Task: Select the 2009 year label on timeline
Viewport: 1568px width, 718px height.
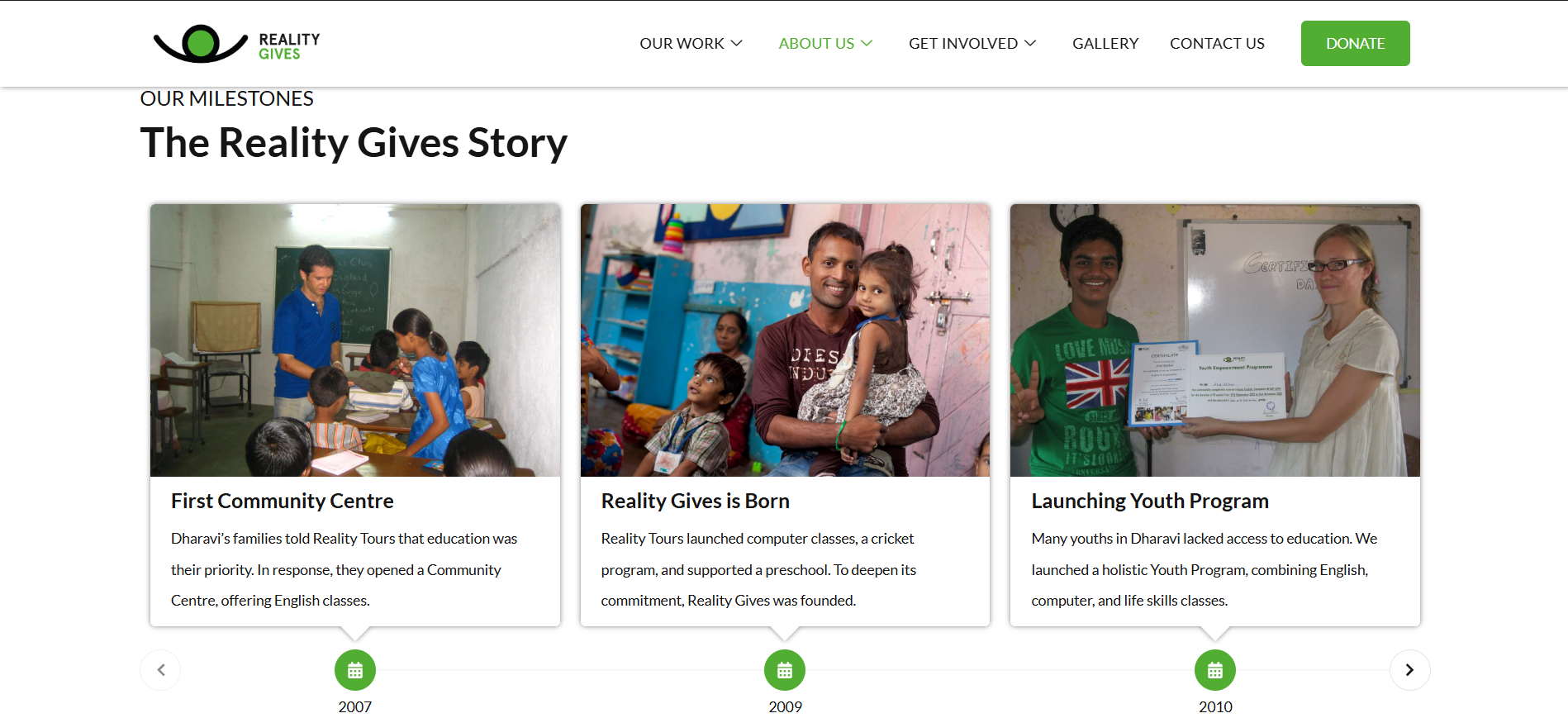Action: click(785, 707)
